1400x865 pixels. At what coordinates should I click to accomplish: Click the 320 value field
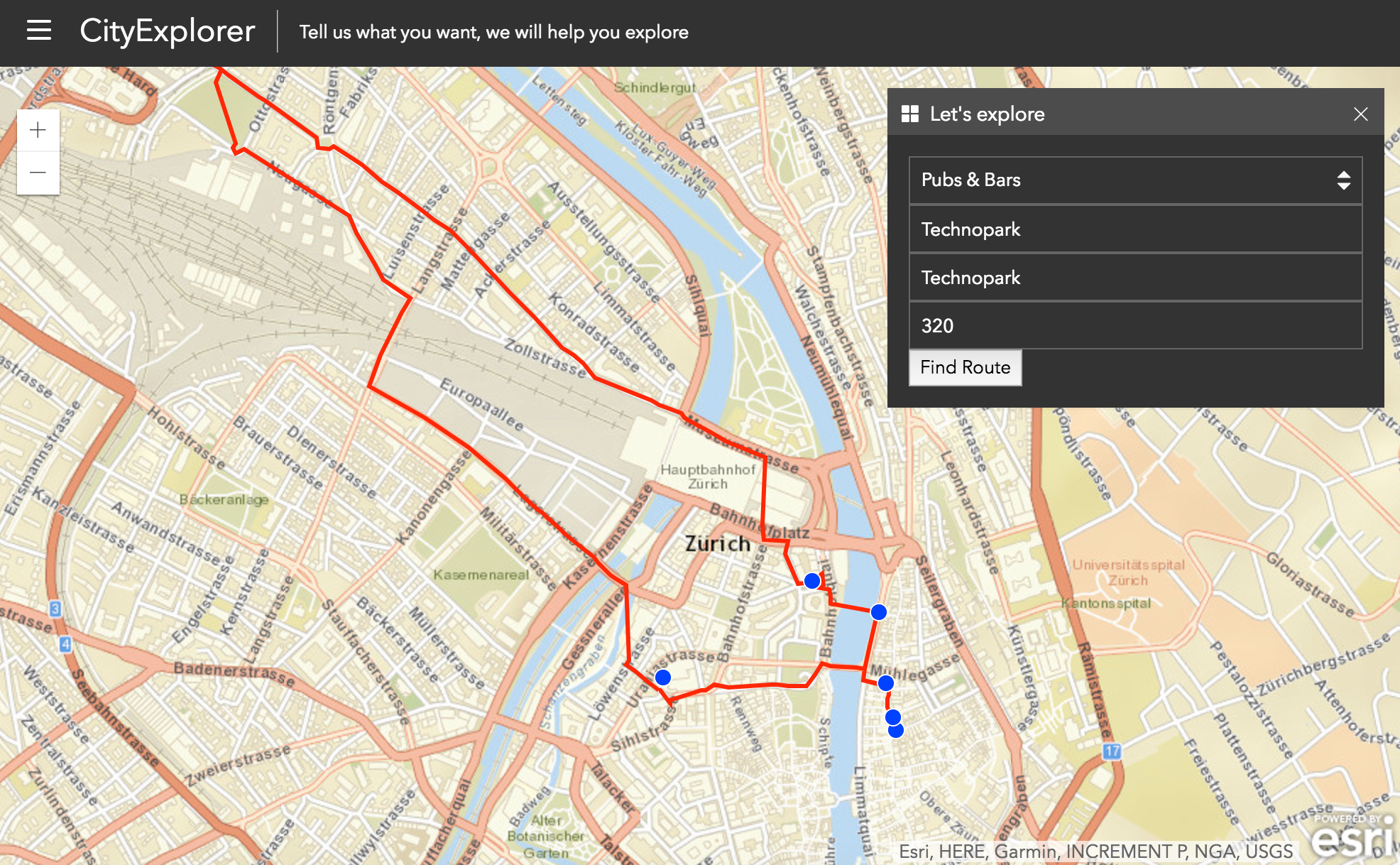(1134, 326)
